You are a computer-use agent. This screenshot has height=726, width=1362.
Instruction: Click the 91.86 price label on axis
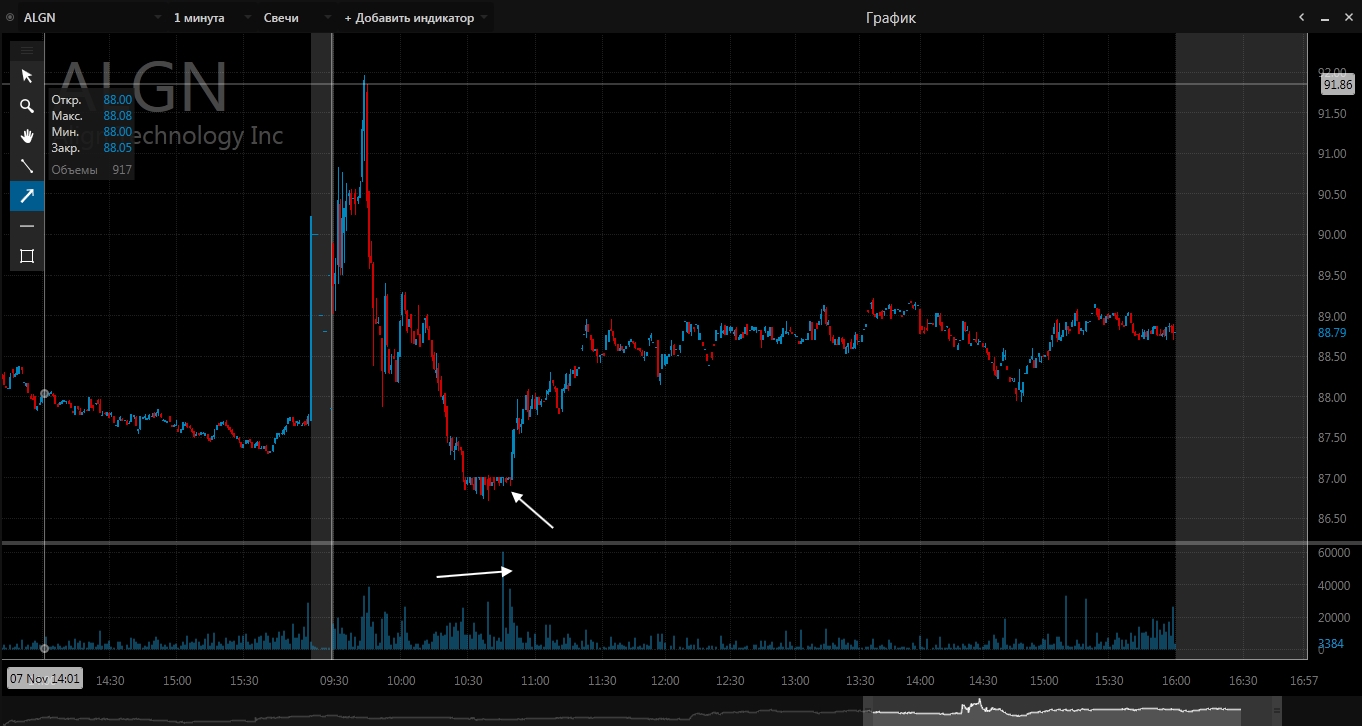(x=1337, y=85)
